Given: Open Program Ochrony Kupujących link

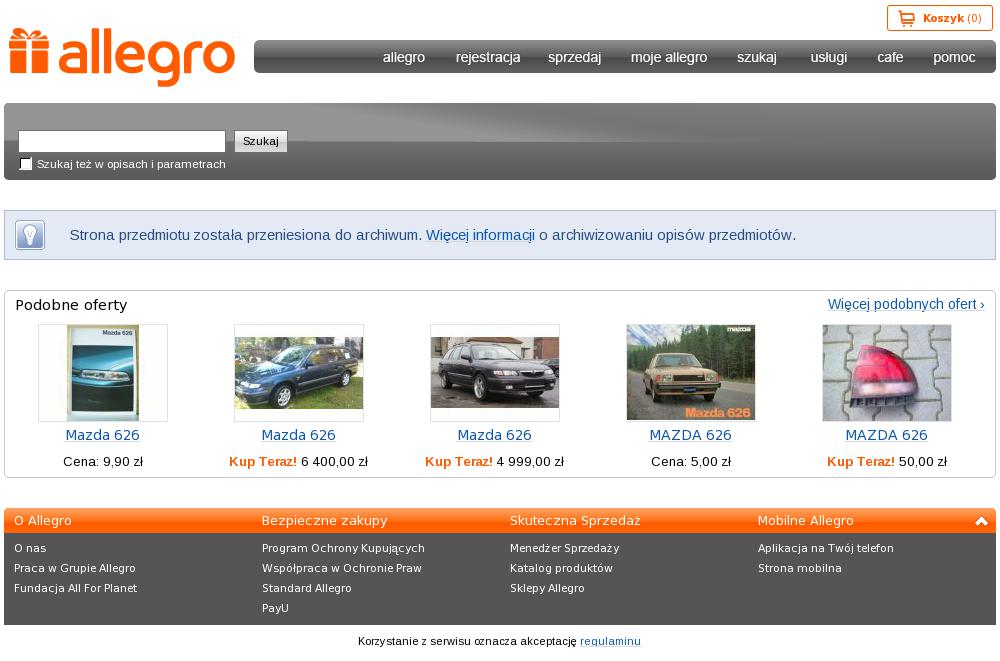Looking at the screenshot, I should pos(343,548).
